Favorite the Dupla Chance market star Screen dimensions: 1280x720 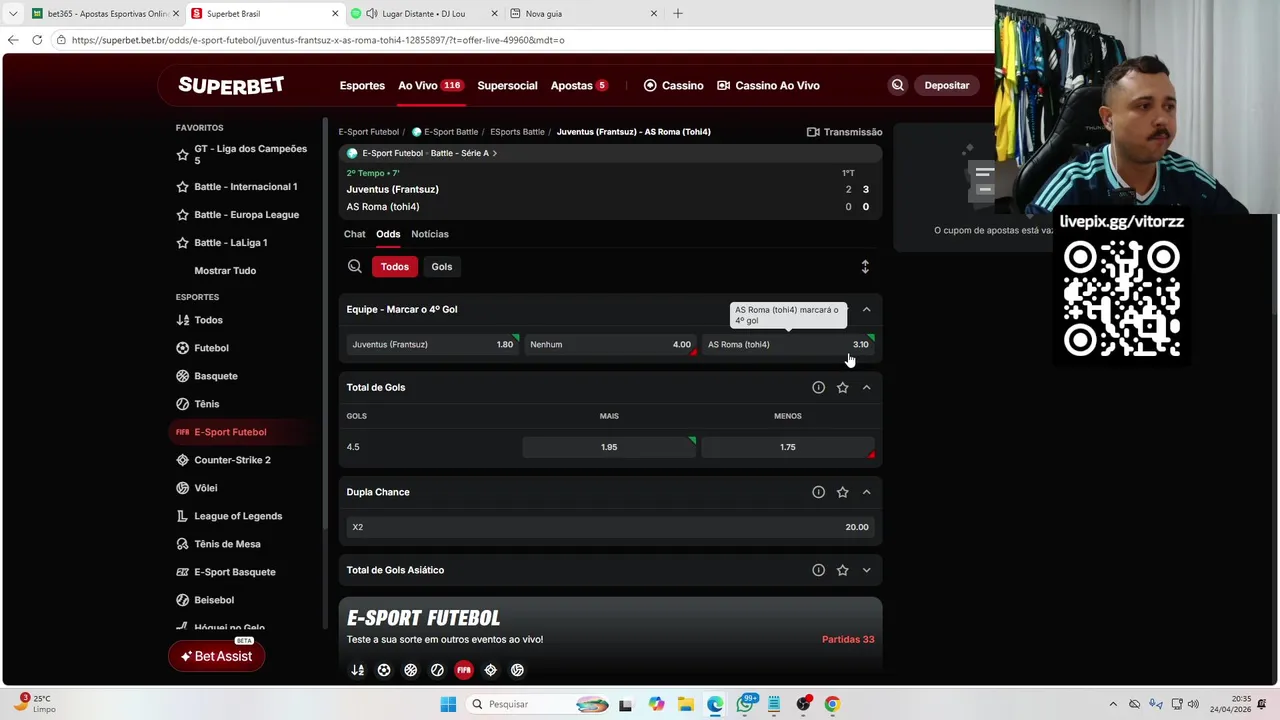[x=842, y=492]
